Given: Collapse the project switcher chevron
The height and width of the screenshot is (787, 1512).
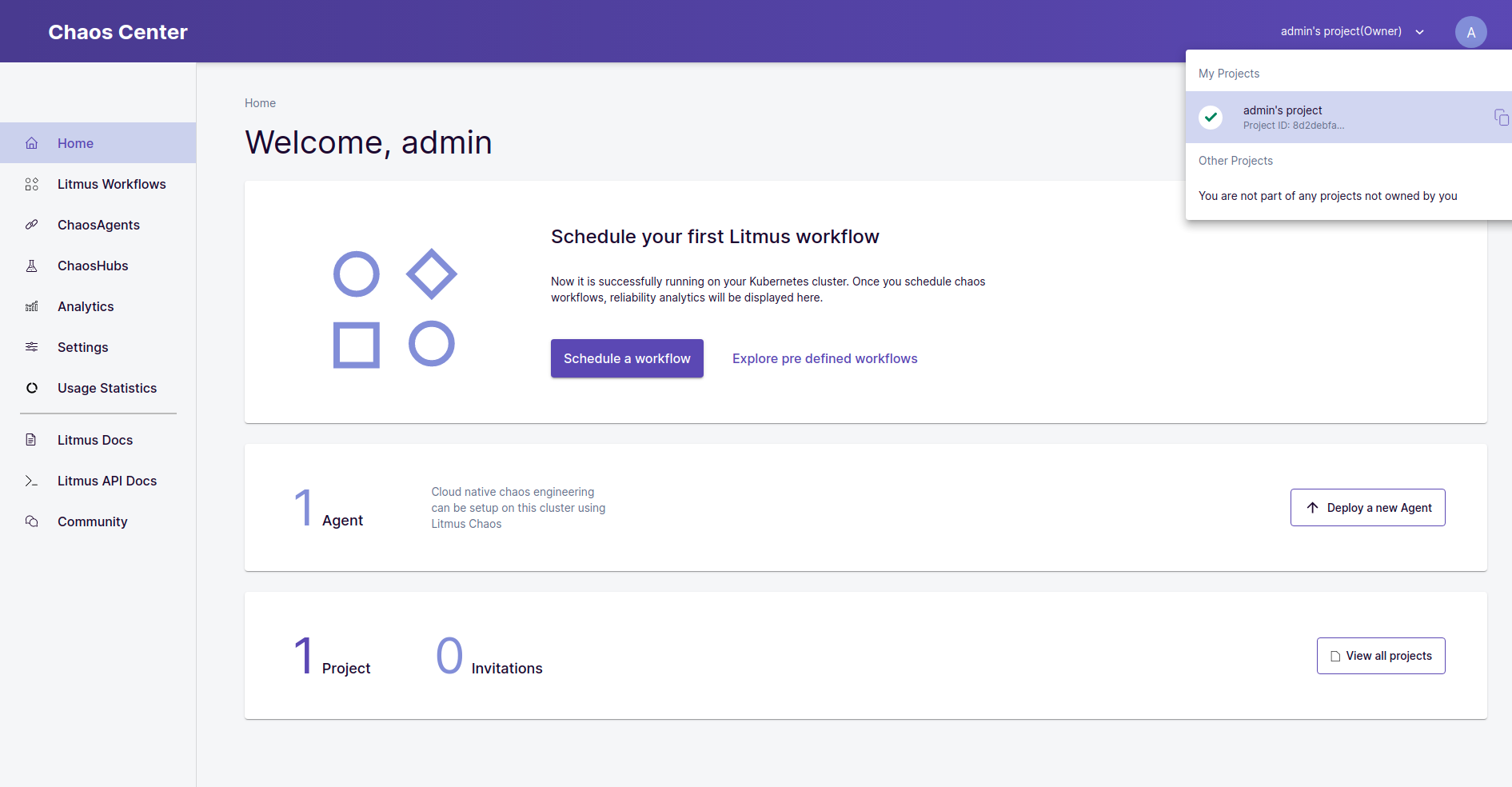Looking at the screenshot, I should (1420, 32).
